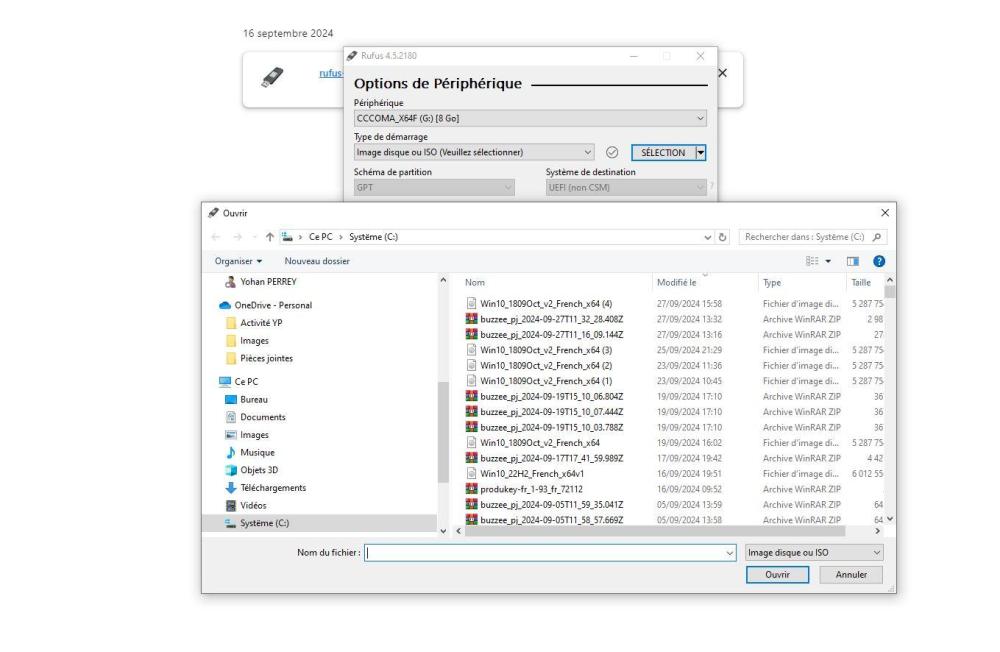Open the SÉLECTION button's dropdown arrow
Screen dimensions: 1000x652
point(701,152)
